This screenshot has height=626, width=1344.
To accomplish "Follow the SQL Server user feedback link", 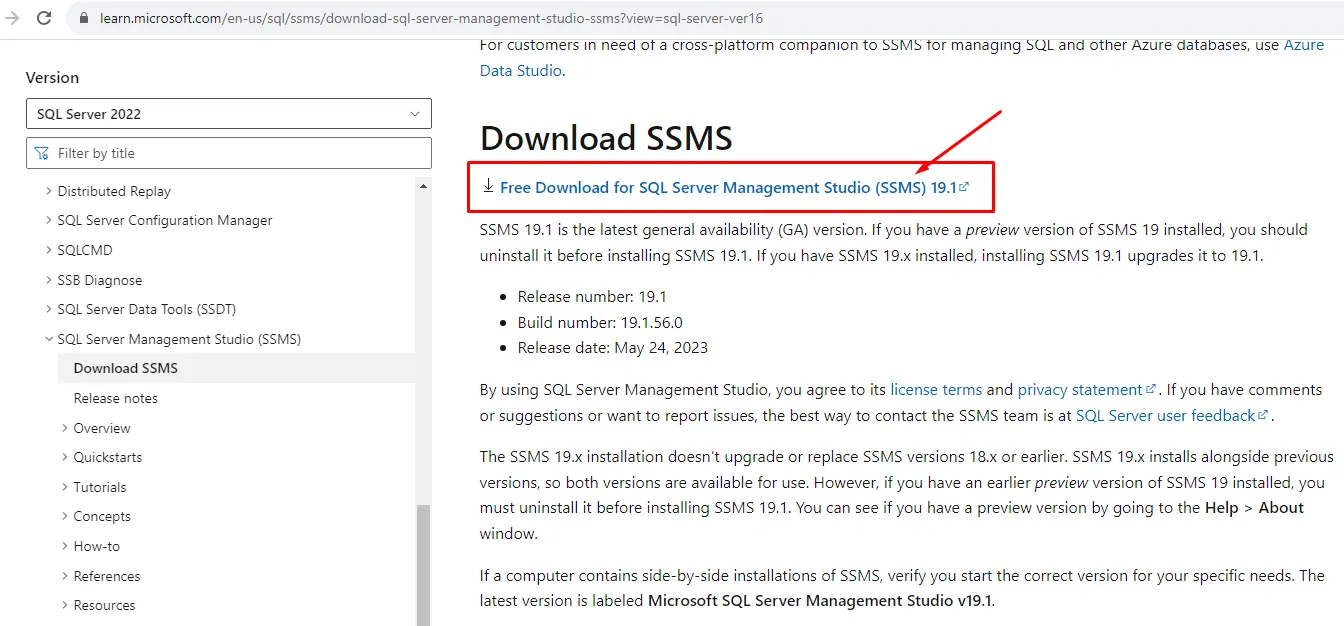I will point(1165,415).
